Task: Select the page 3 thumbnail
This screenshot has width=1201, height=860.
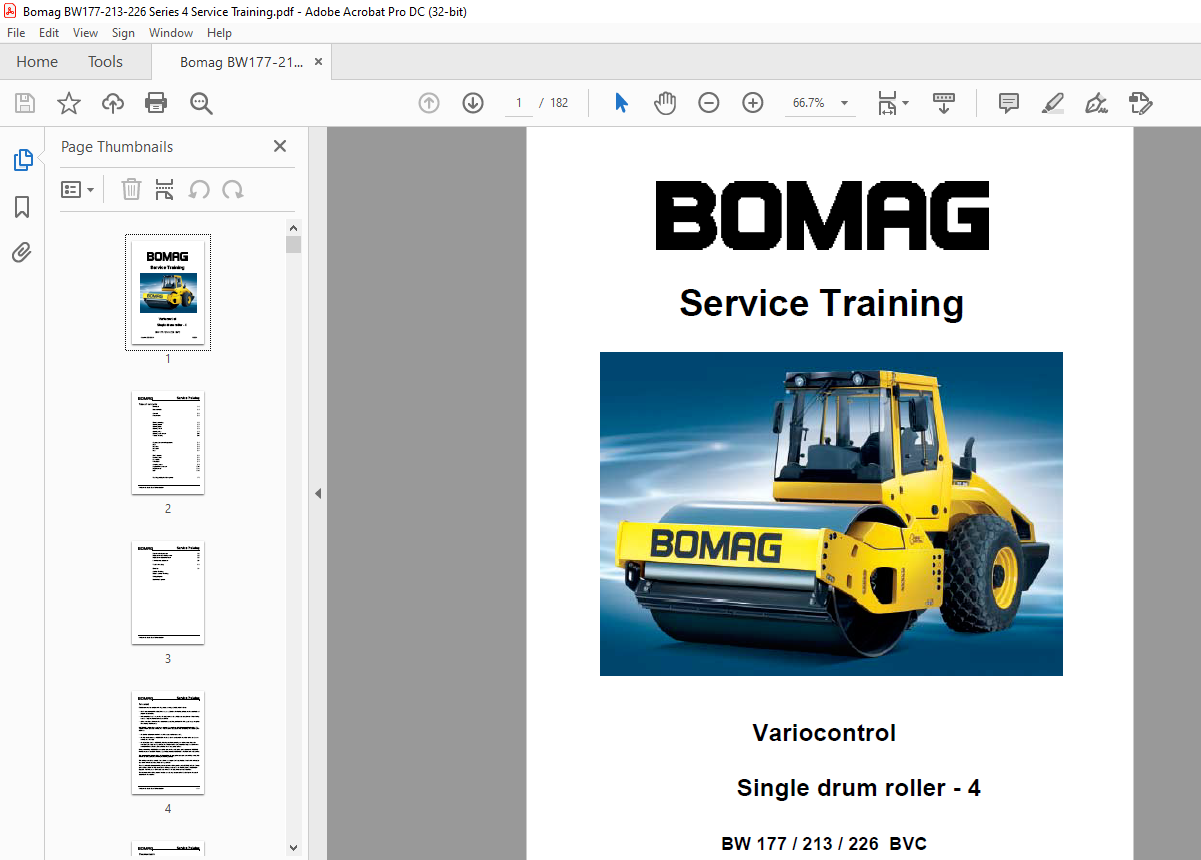Action: [x=168, y=593]
